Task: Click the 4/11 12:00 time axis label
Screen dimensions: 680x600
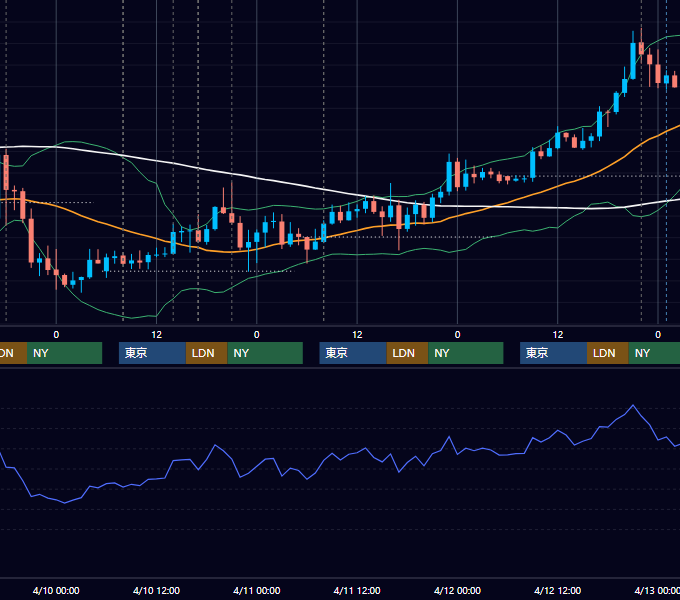Action: 357,590
